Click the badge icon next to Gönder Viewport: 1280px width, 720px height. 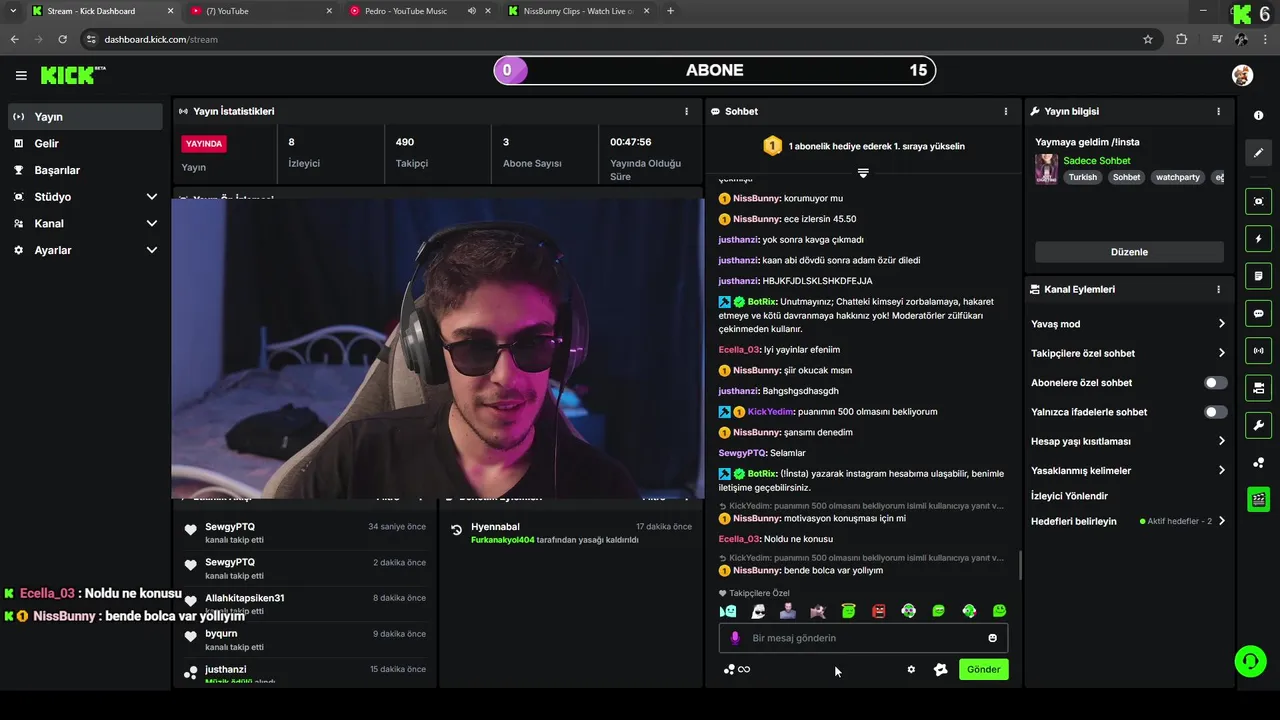940,670
